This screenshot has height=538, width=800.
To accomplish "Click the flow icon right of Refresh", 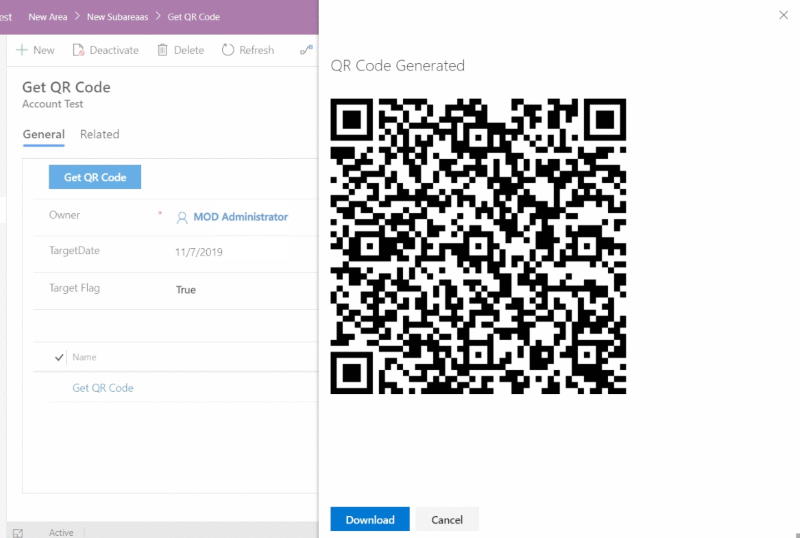I will coord(306,50).
